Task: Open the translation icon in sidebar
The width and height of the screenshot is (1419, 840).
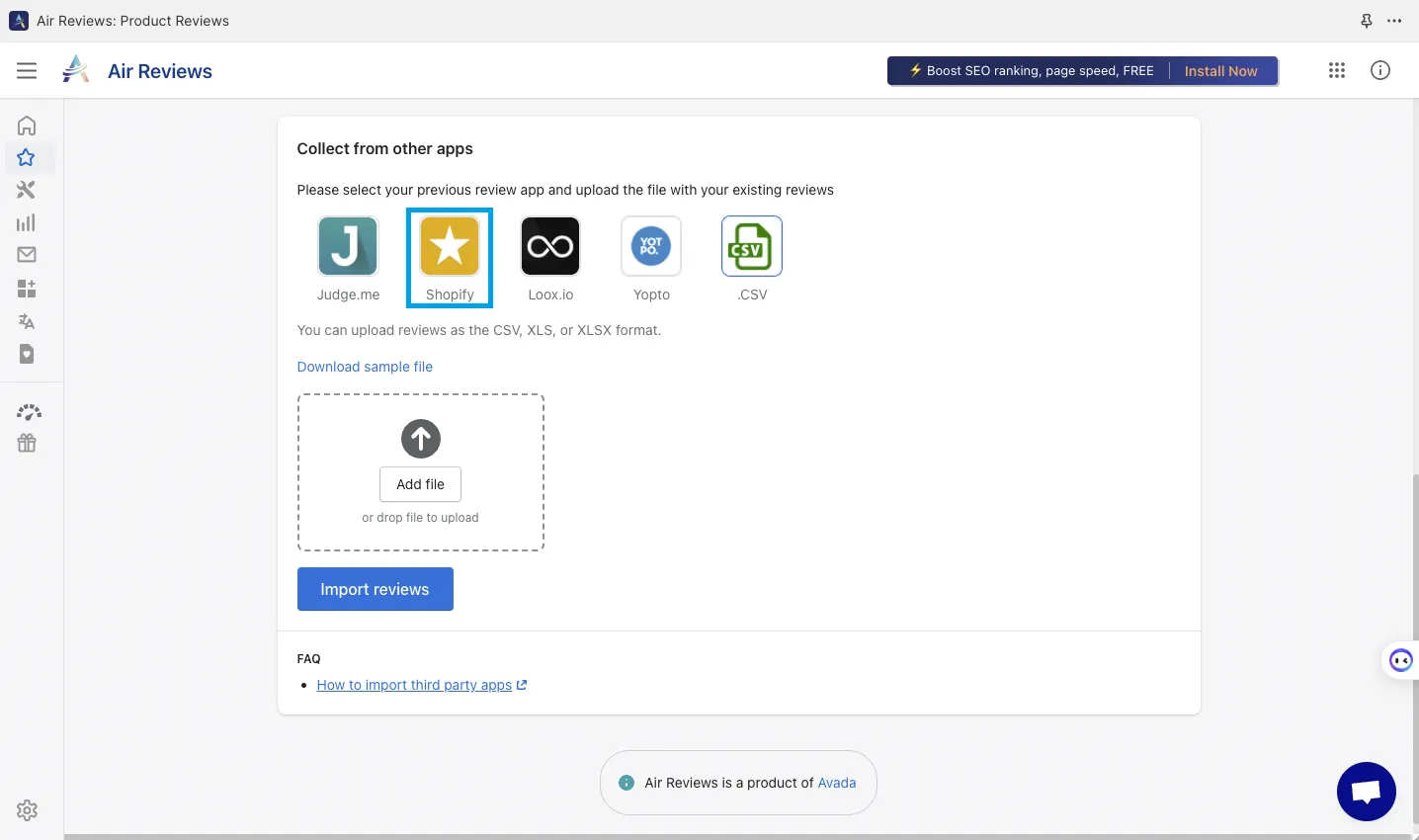Action: pyautogui.click(x=27, y=321)
